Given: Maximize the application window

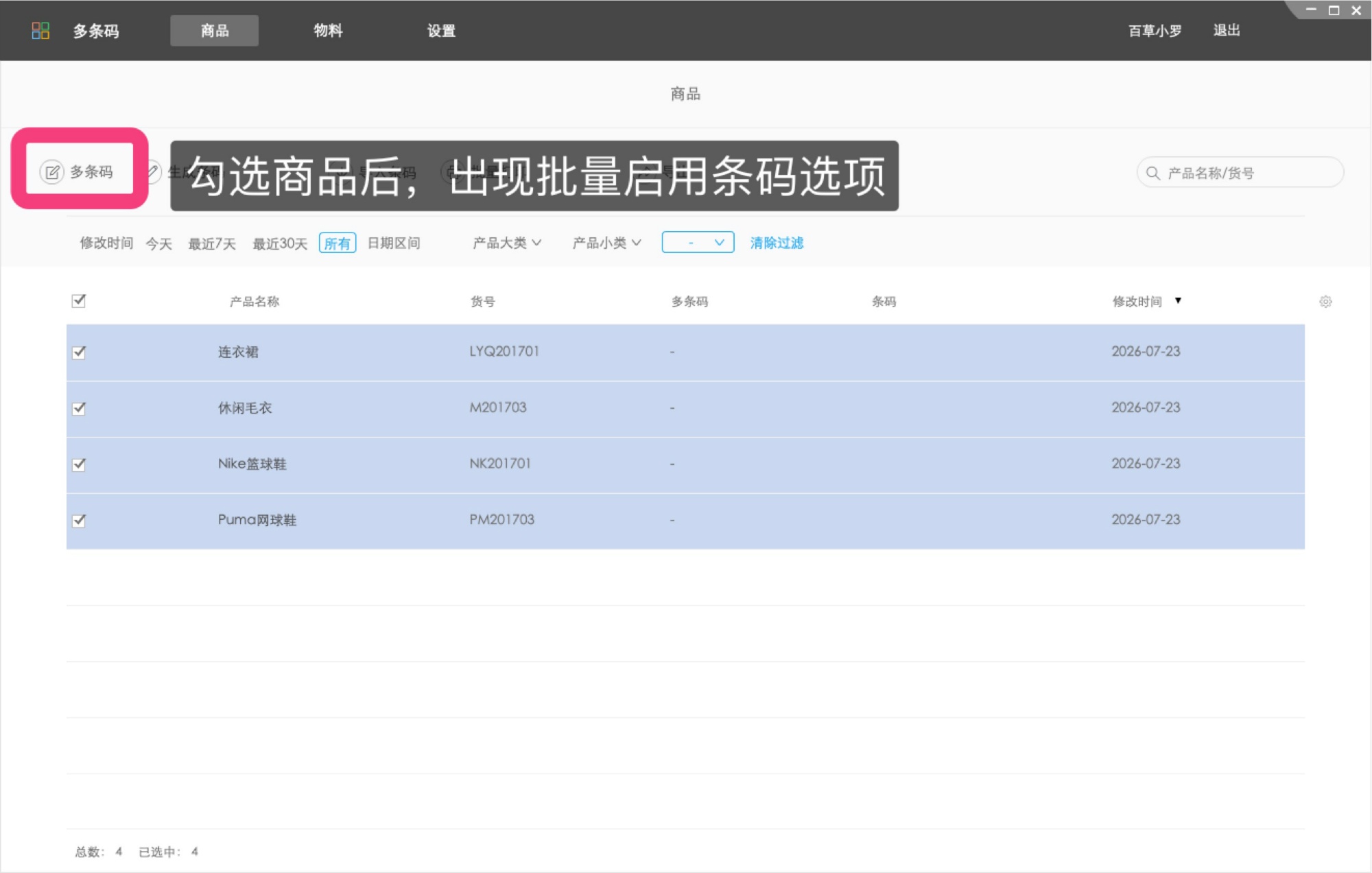Looking at the screenshot, I should click(x=1334, y=10).
